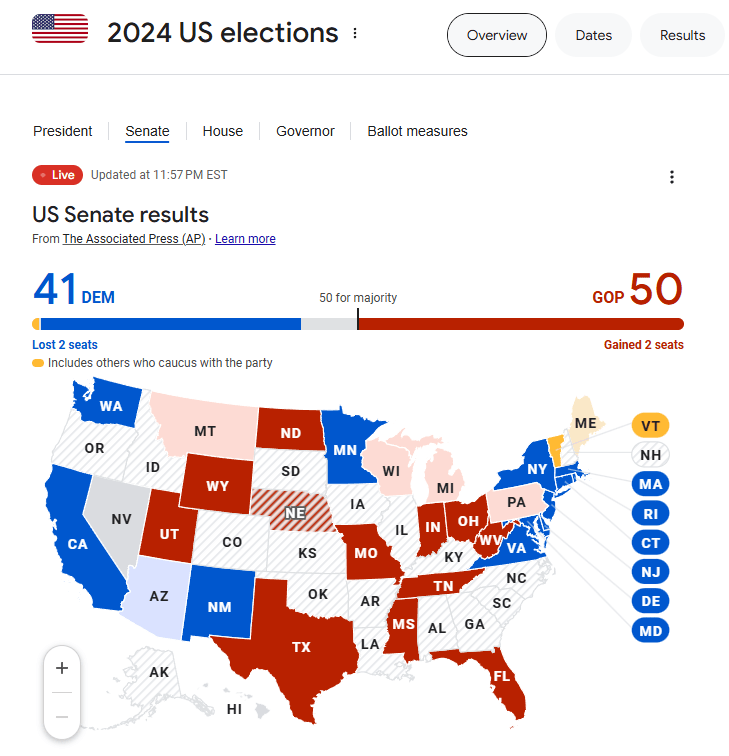Click the red GOP portion of seat bar
The width and height of the screenshot is (729, 756).
pos(520,324)
